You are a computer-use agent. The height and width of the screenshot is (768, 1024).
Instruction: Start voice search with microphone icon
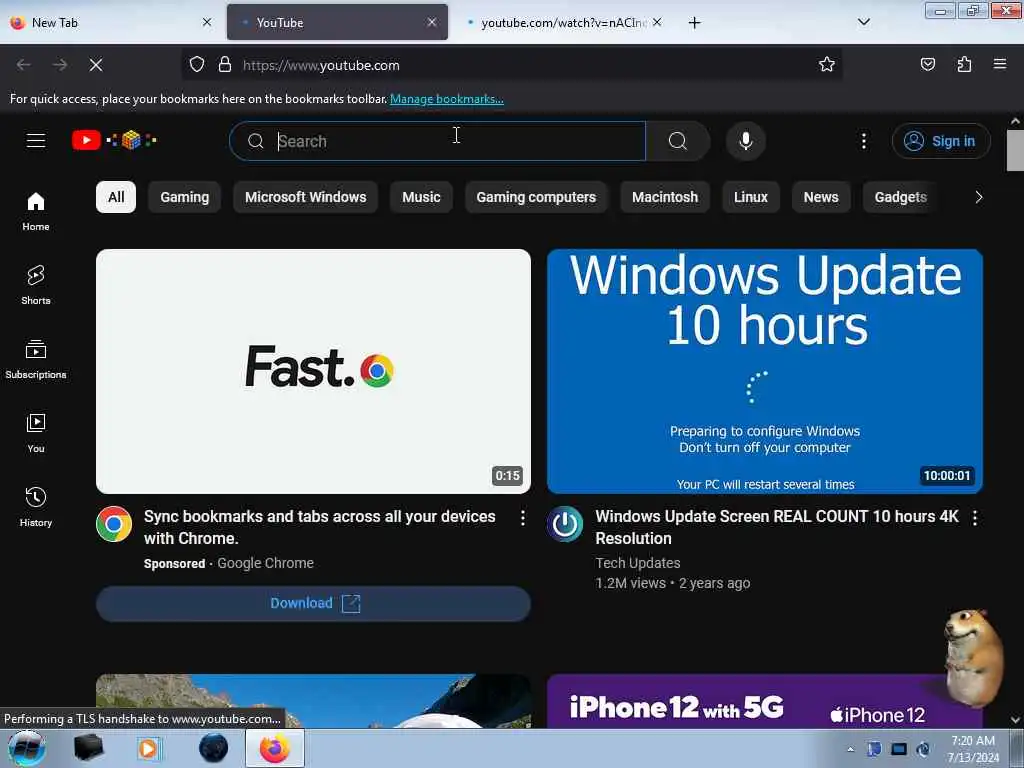pos(746,141)
